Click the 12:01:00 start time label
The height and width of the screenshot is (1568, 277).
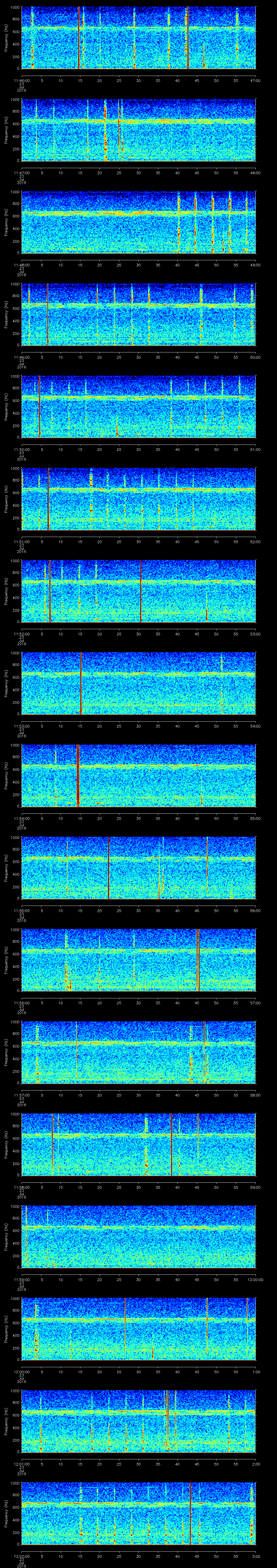(x=21, y=1464)
